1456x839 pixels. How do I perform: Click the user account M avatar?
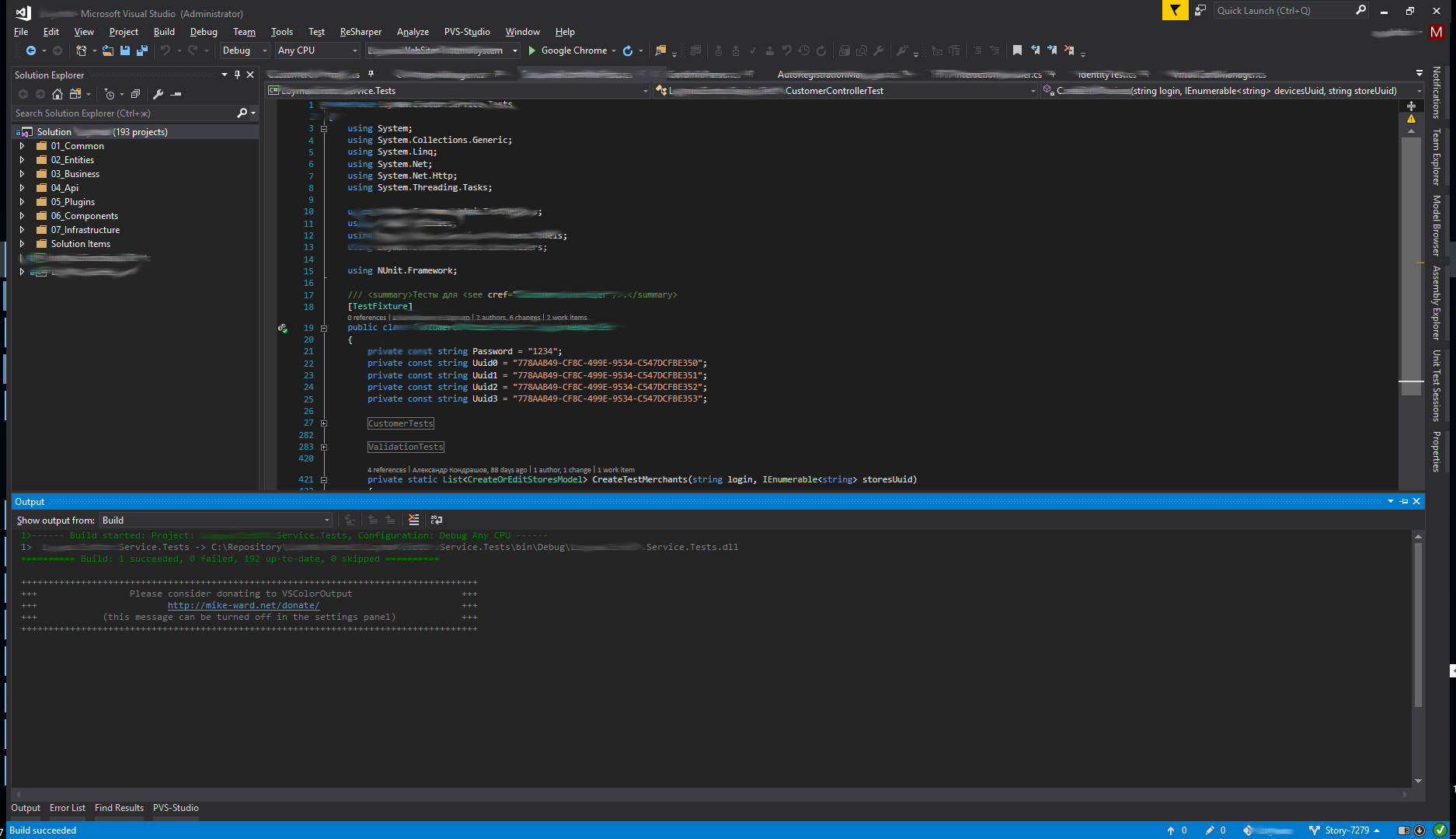[1437, 32]
